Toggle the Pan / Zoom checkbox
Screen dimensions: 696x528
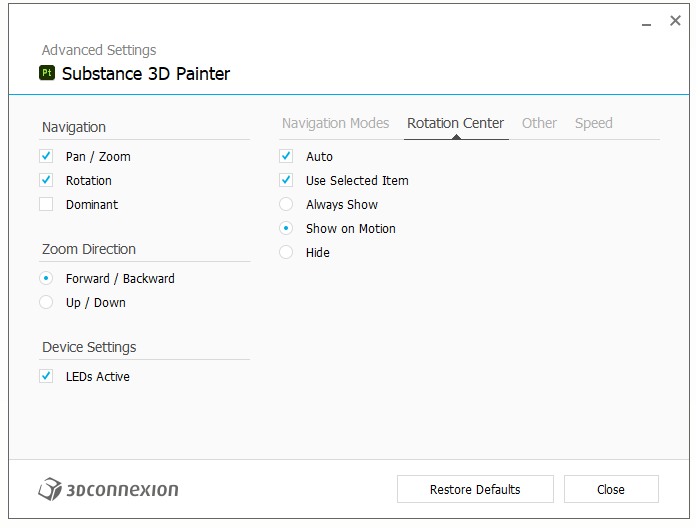(46, 157)
